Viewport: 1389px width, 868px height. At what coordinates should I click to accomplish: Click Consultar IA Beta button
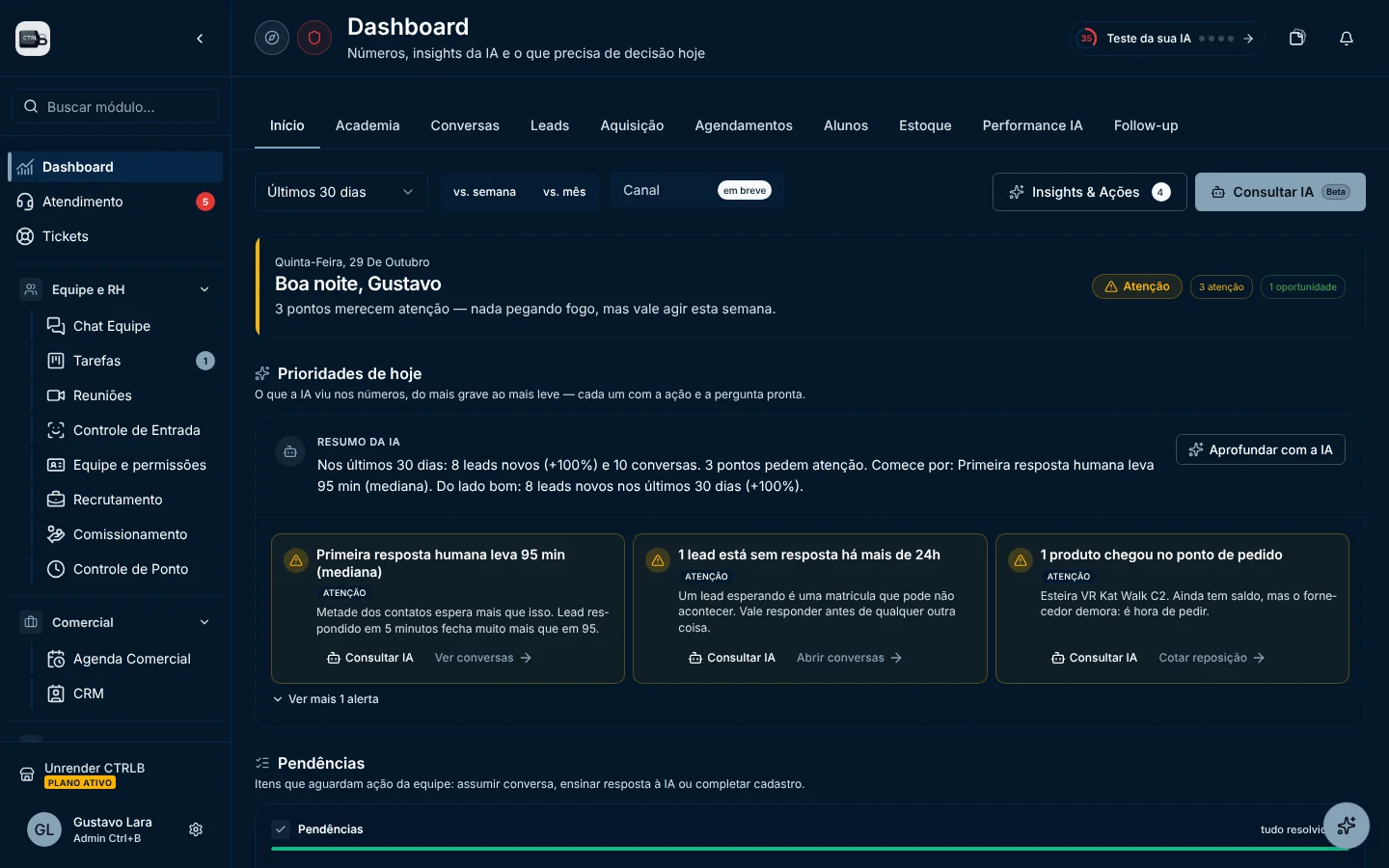pyautogui.click(x=1280, y=192)
